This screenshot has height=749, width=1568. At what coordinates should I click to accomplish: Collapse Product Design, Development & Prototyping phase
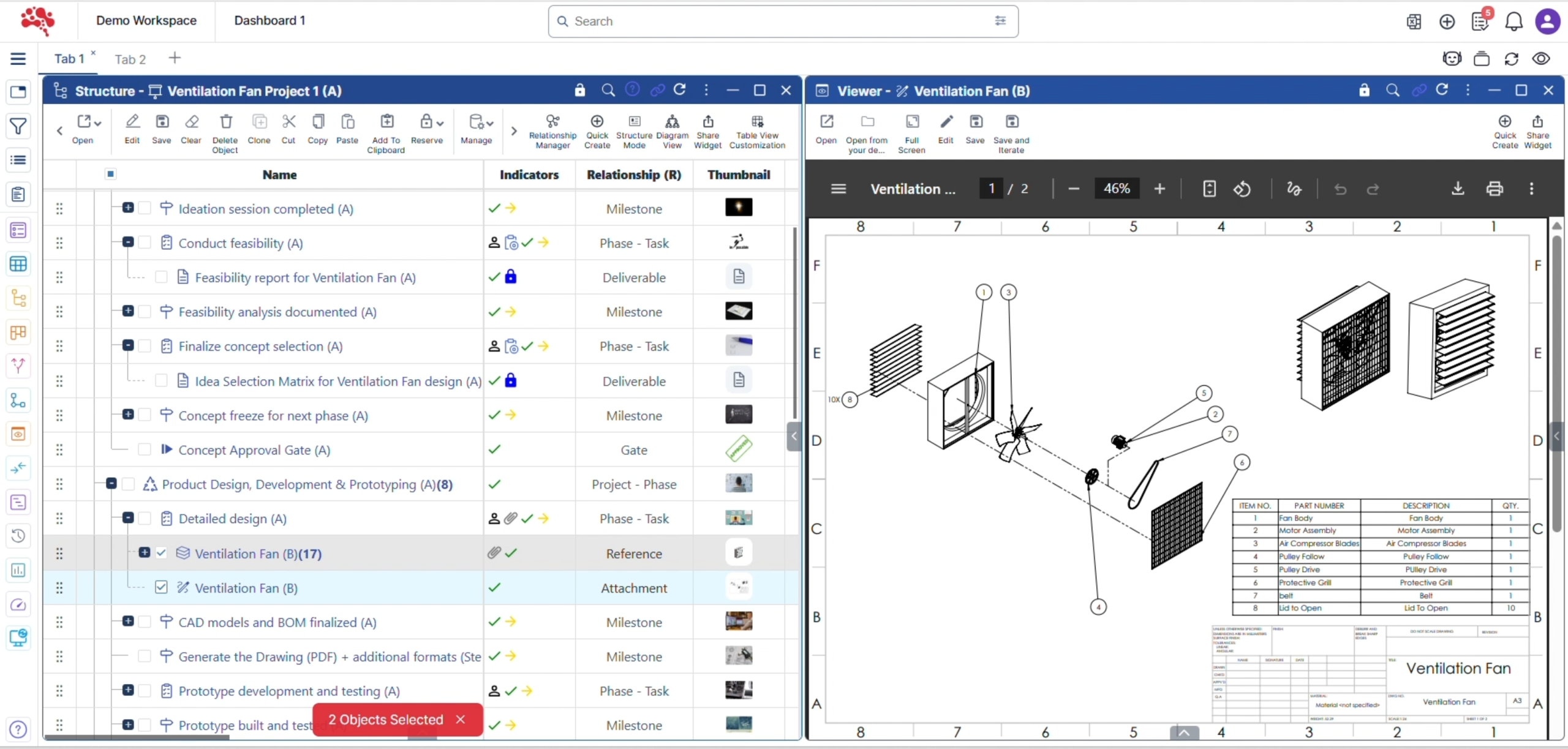[x=111, y=484]
